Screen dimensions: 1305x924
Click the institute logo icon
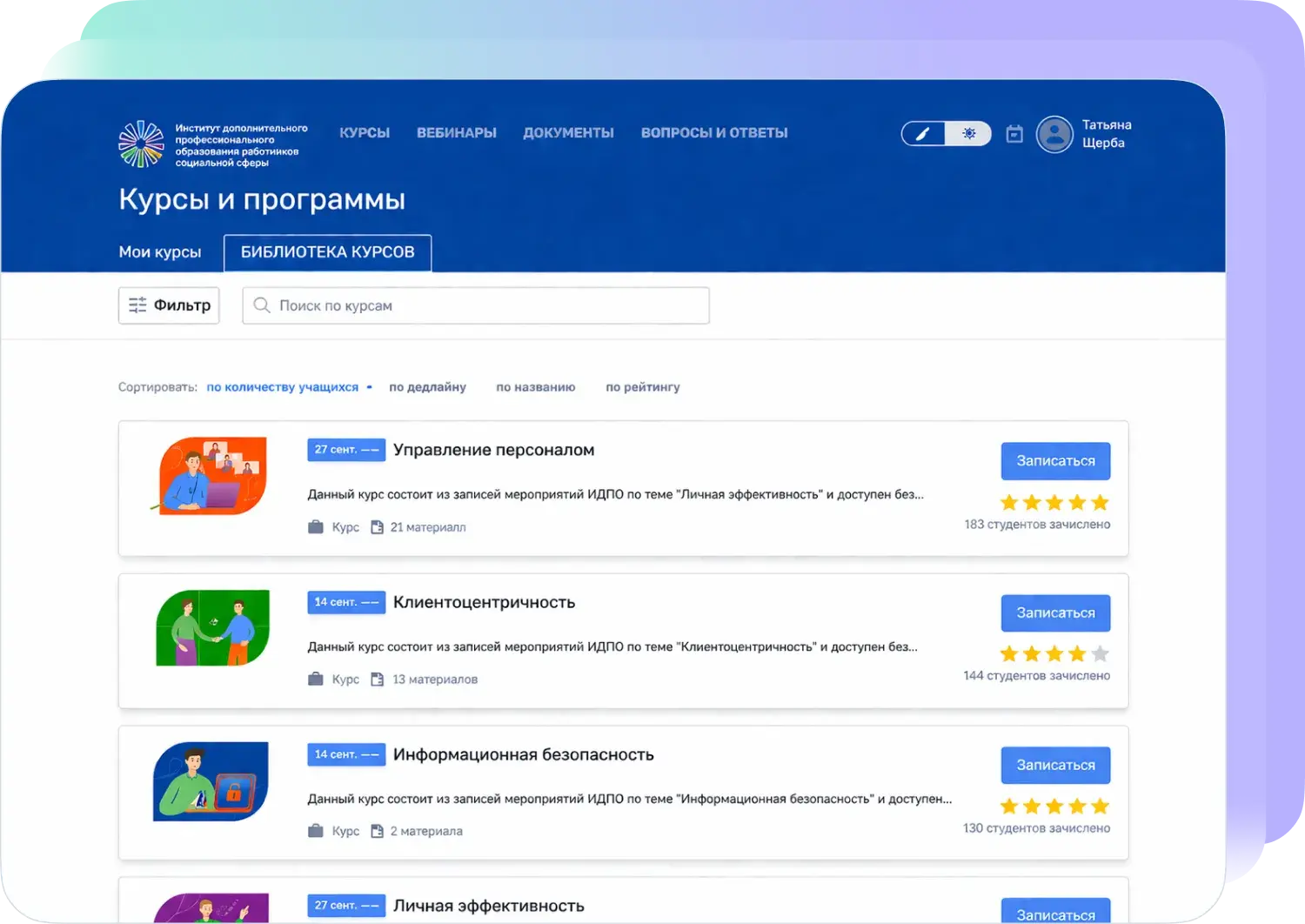(141, 144)
